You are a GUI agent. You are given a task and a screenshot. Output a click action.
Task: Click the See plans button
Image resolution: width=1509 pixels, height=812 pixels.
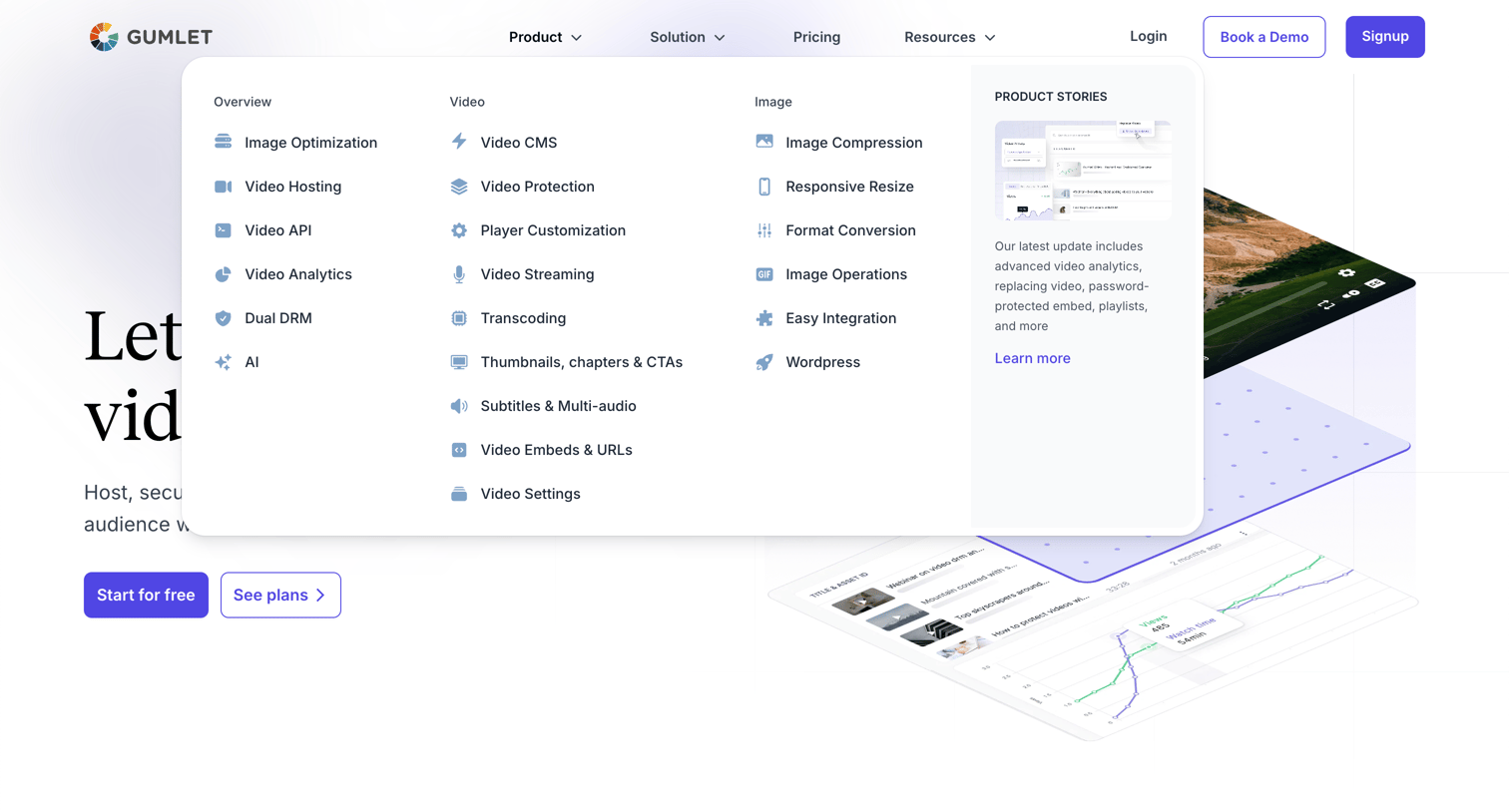pyautogui.click(x=280, y=595)
